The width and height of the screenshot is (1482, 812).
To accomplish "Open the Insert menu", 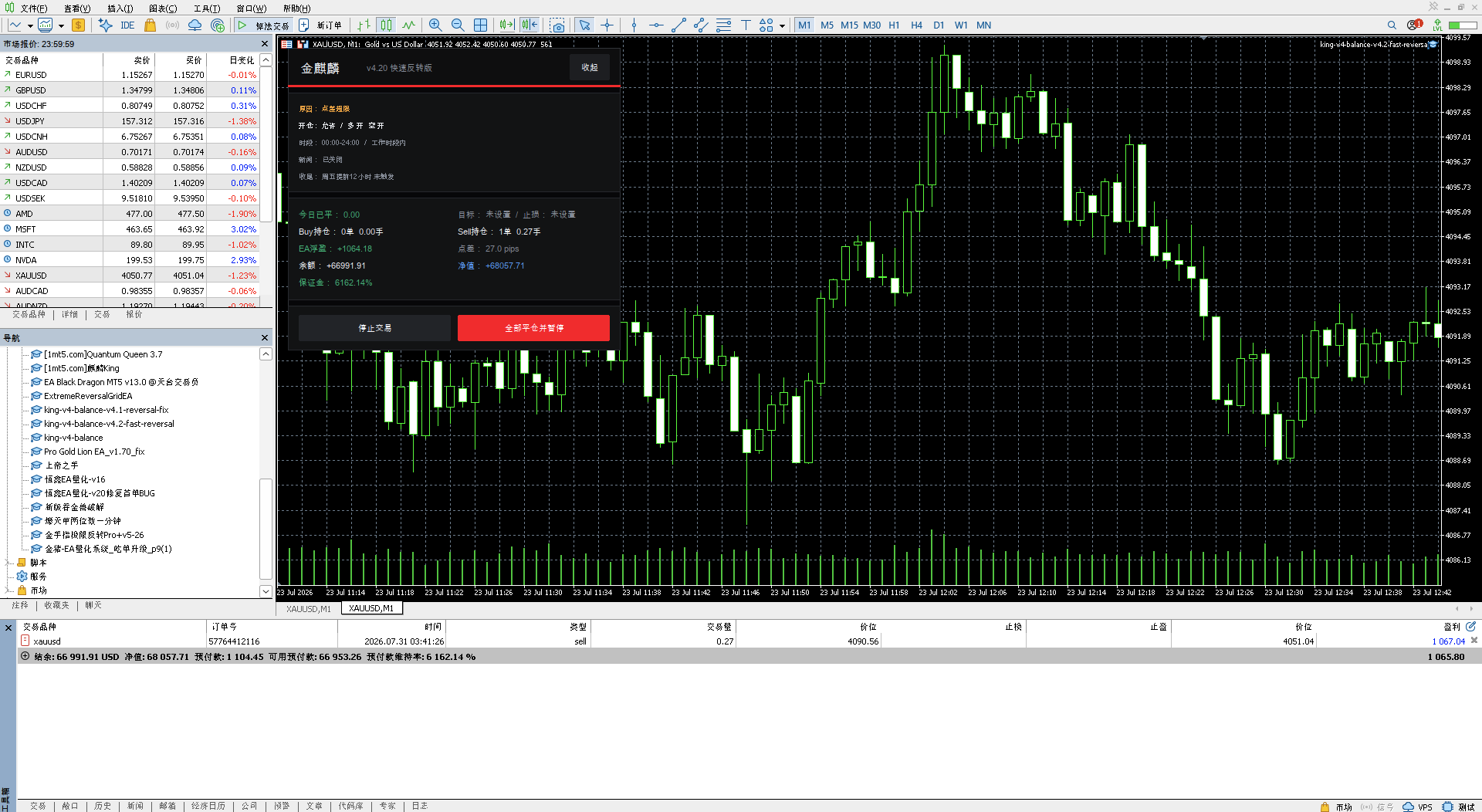I will [120, 8].
